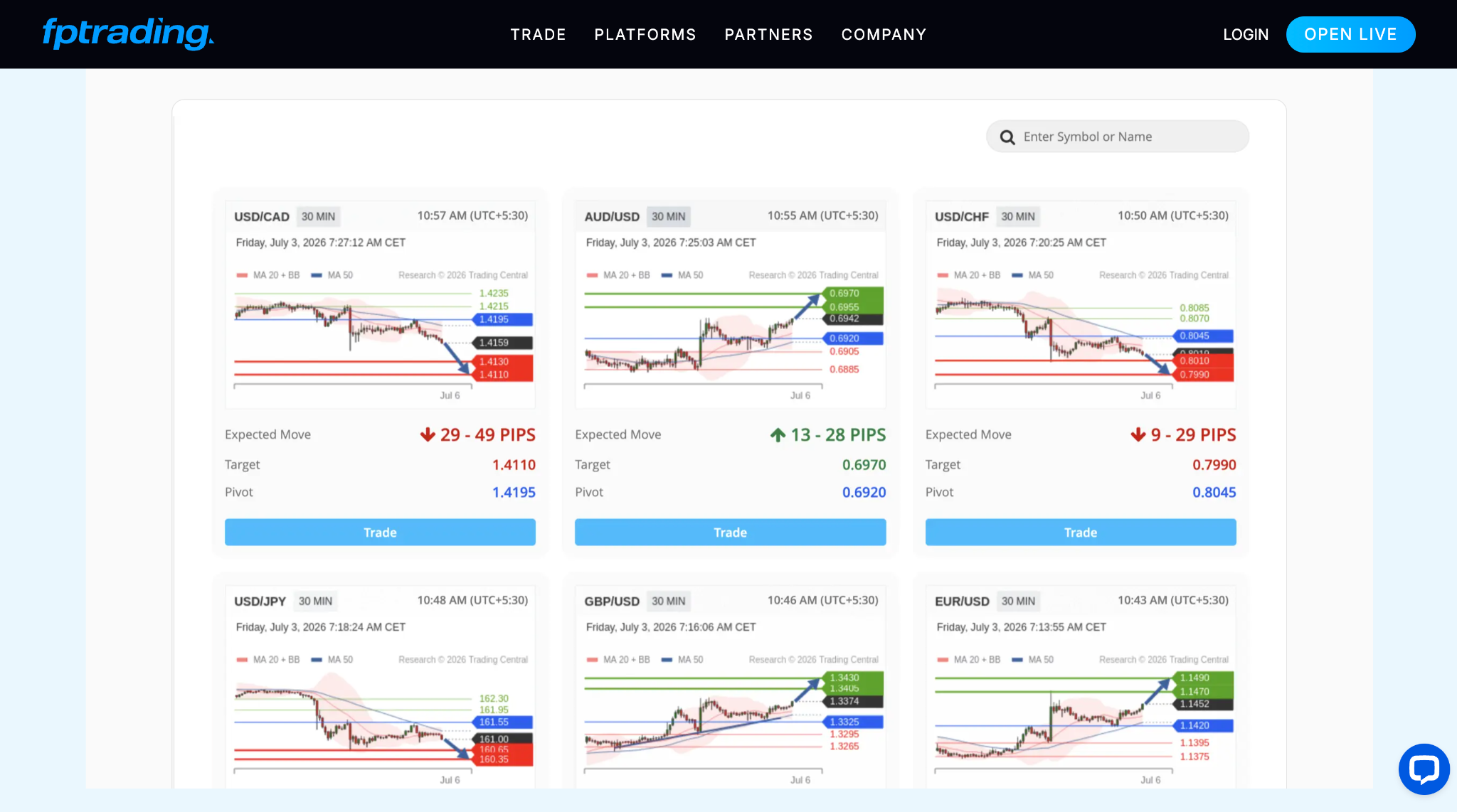Click the fptrading logo
This screenshot has height=812, width=1457.
pyautogui.click(x=128, y=33)
